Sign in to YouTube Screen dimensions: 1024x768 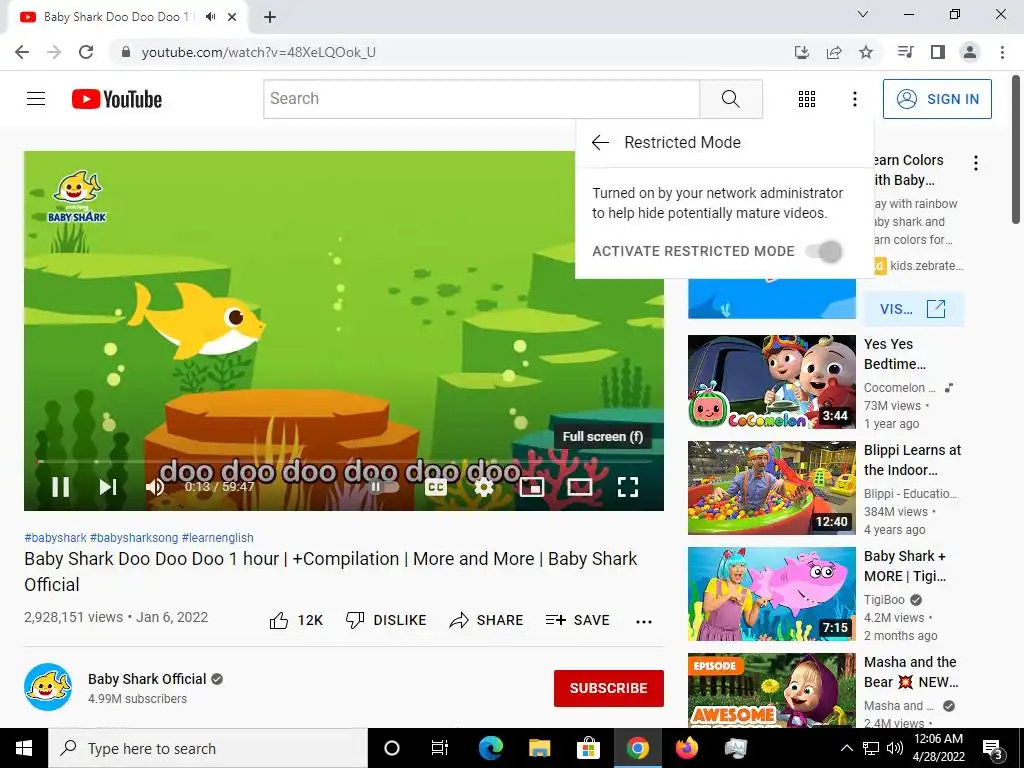point(937,99)
